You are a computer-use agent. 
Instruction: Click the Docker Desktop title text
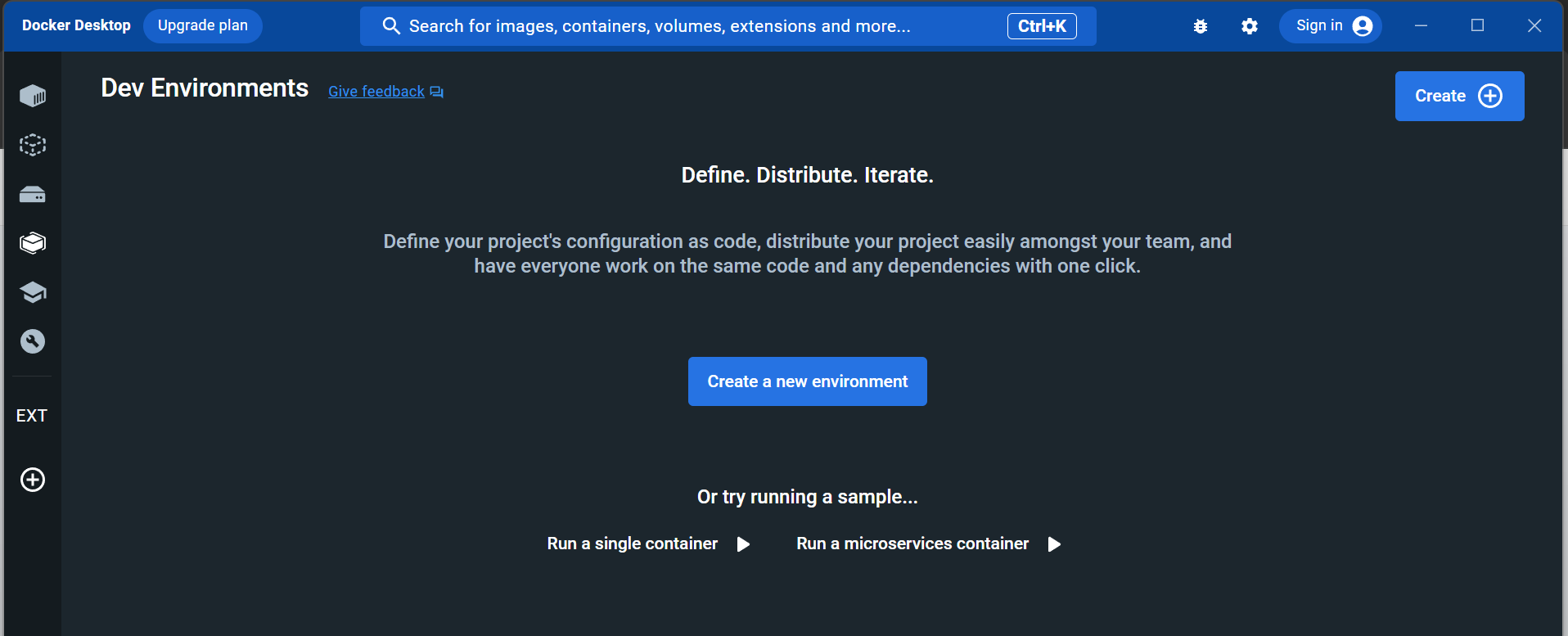76,25
